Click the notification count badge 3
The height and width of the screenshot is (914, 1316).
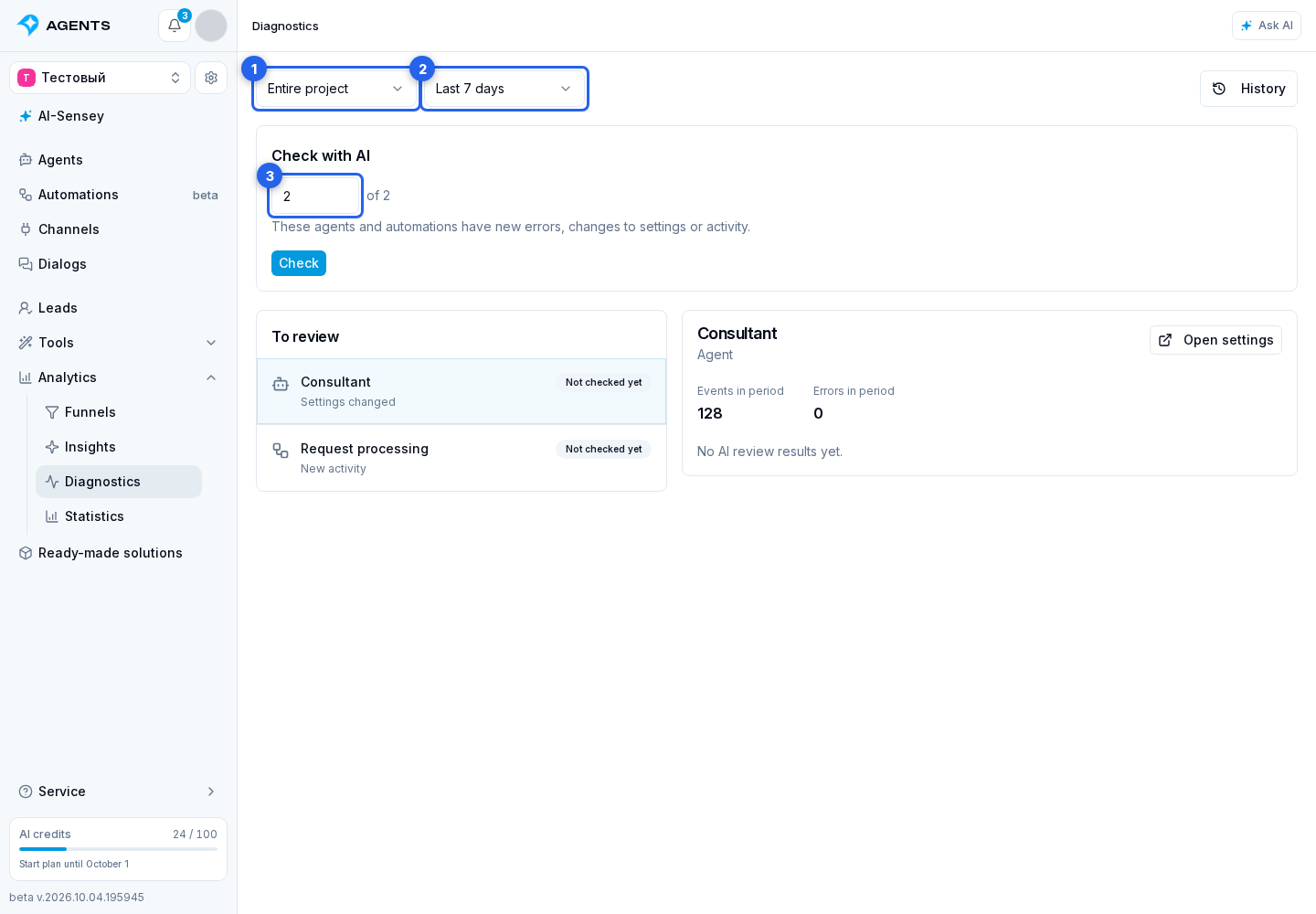(185, 16)
